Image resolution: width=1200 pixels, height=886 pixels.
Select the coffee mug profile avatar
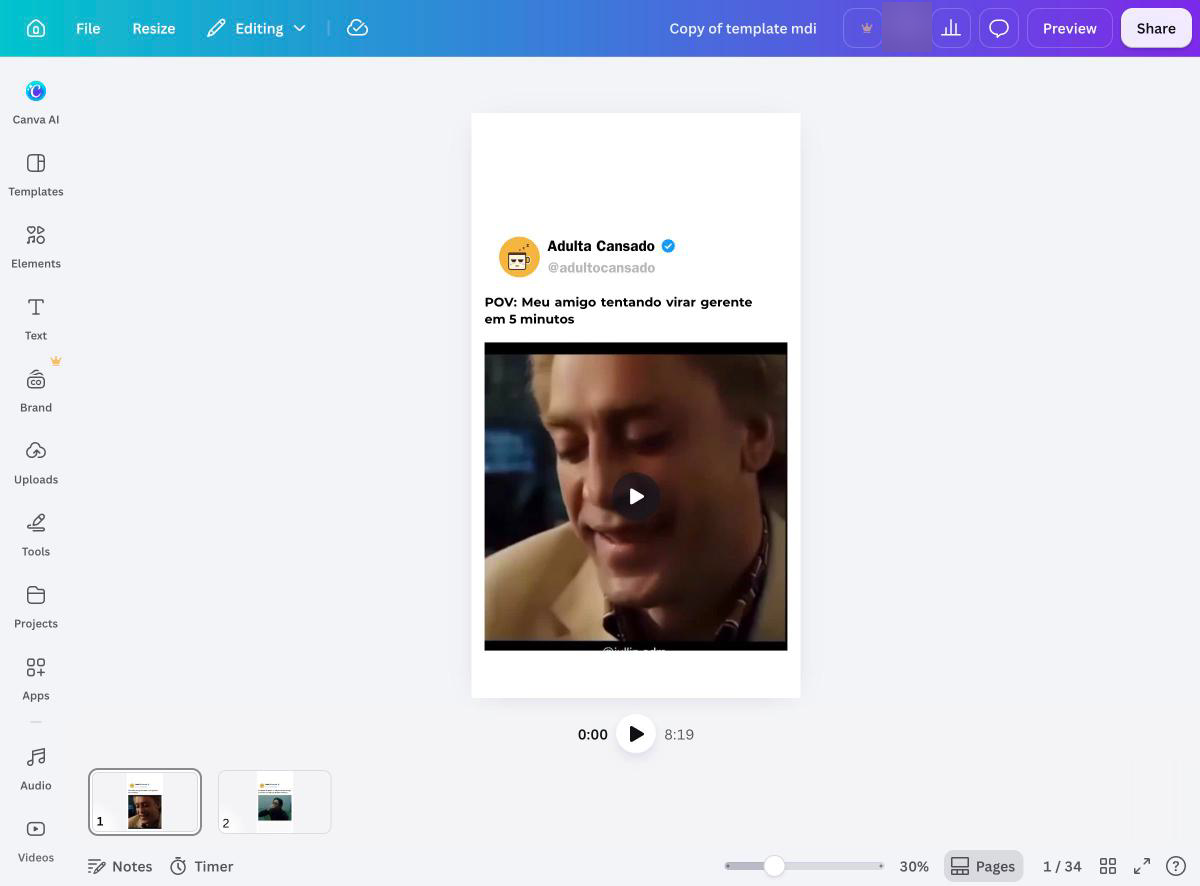click(519, 257)
